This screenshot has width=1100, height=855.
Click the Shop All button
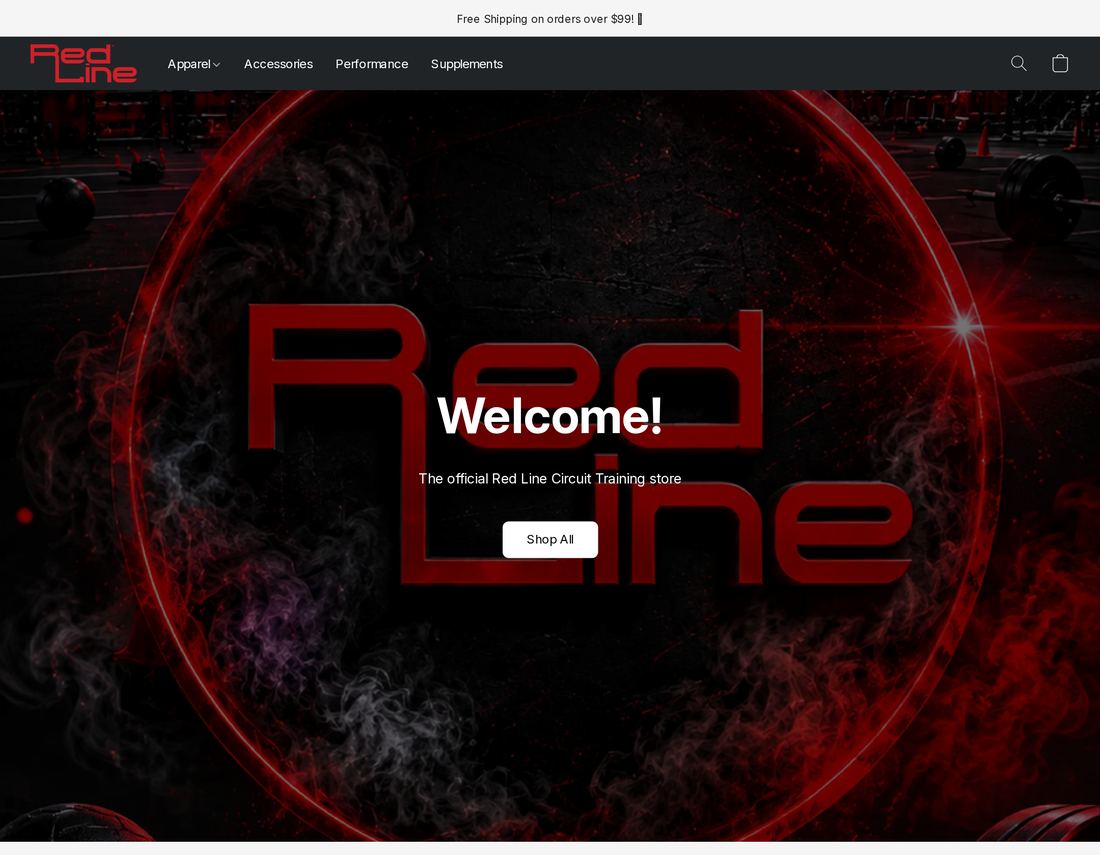point(550,539)
